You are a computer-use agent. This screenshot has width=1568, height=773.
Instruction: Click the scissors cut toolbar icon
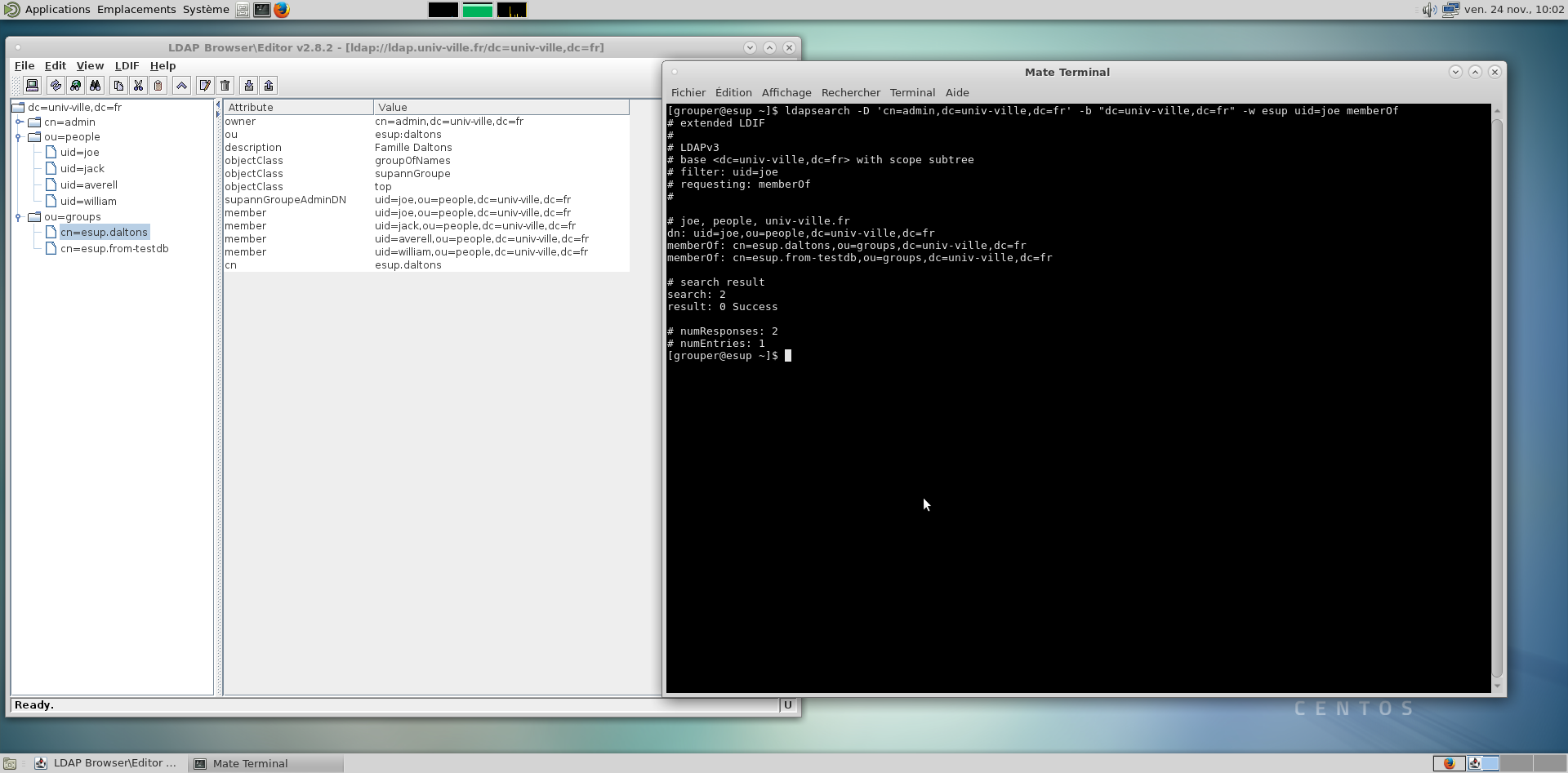(x=139, y=86)
